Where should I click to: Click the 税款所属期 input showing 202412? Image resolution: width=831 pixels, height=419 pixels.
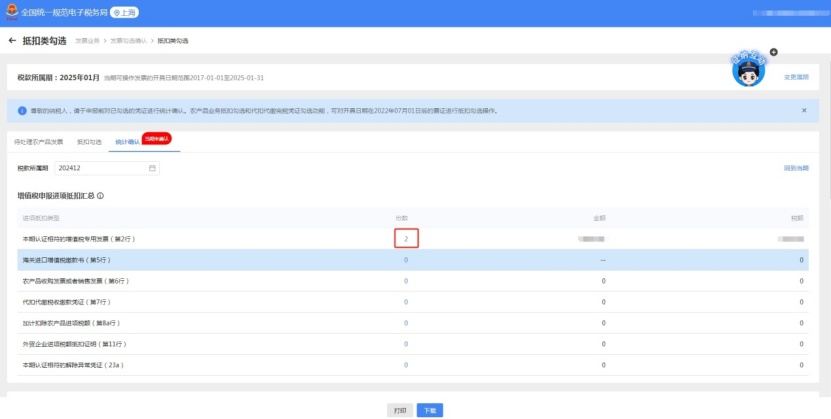(x=100, y=168)
